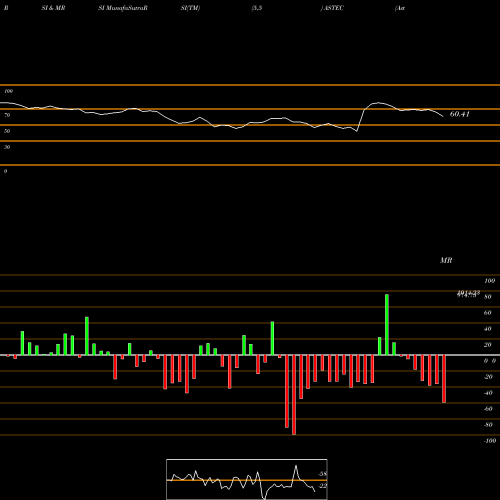The image size is (500, 500).
Task: Click the -100 axis label on histogram
Action: point(490,441)
